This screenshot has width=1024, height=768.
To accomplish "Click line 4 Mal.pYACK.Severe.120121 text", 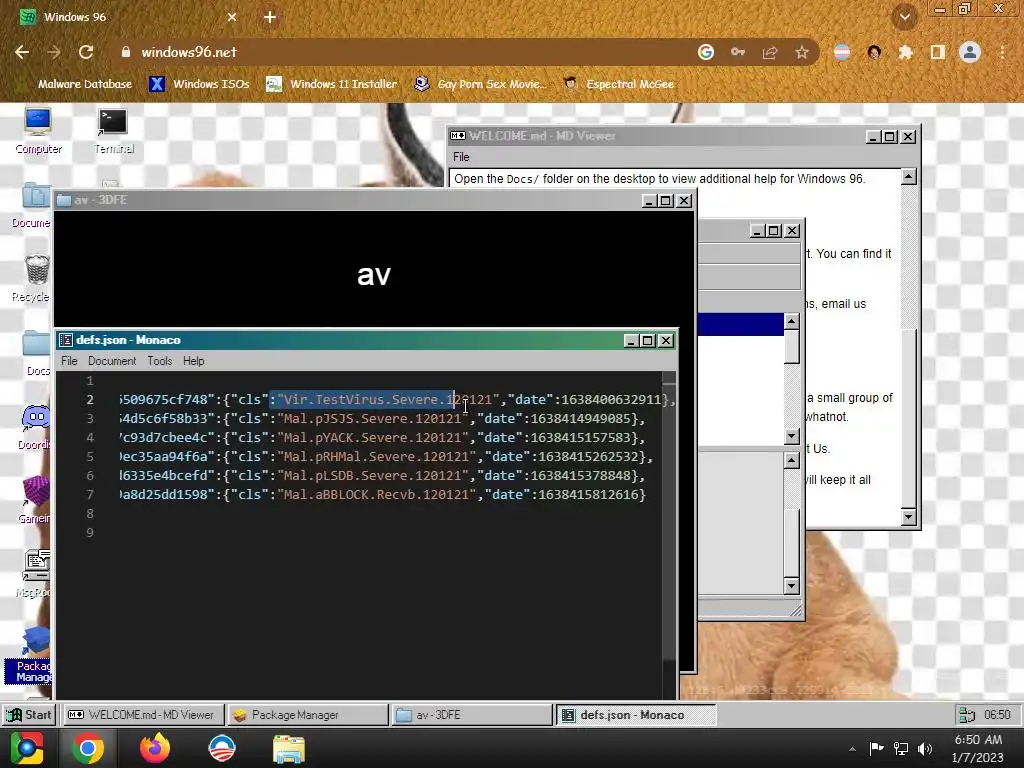I will tap(372, 438).
